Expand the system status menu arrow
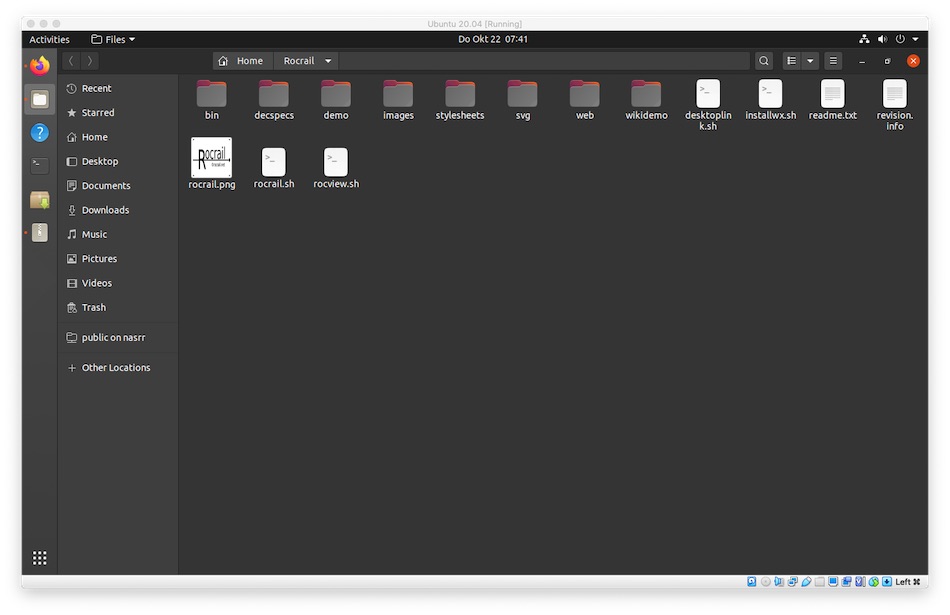The height and width of the screenshot is (615, 950). [x=916, y=40]
